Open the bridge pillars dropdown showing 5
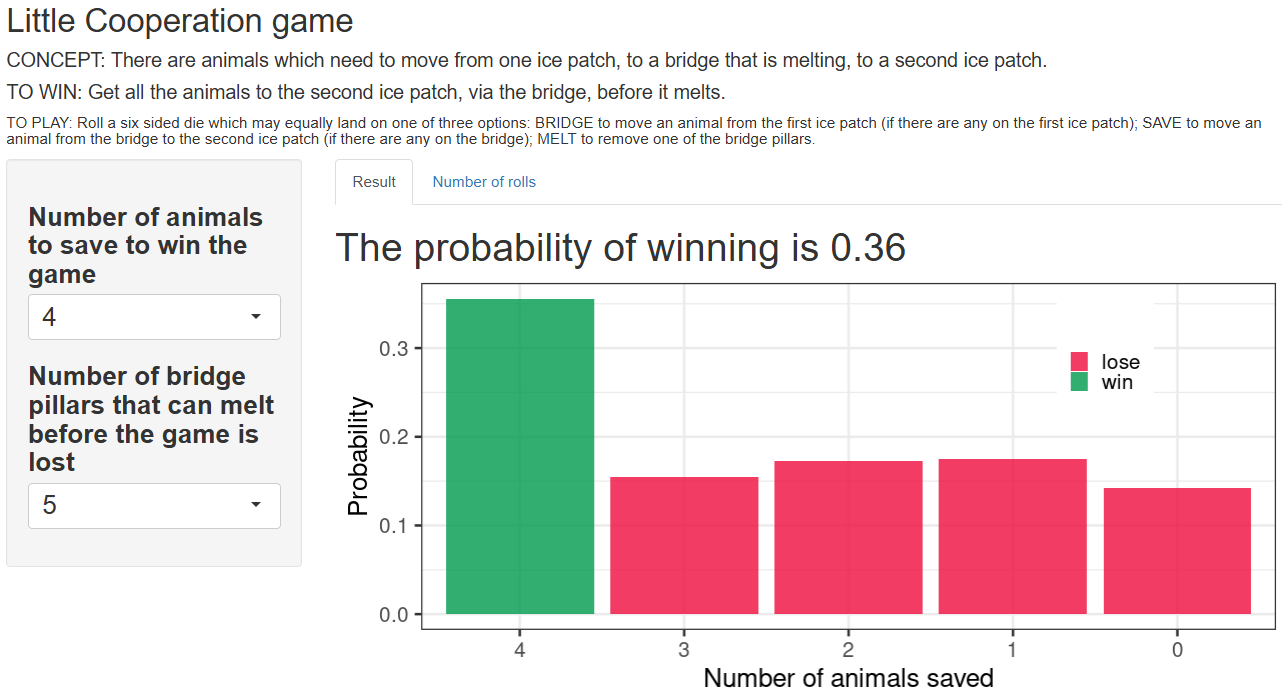 [x=154, y=506]
